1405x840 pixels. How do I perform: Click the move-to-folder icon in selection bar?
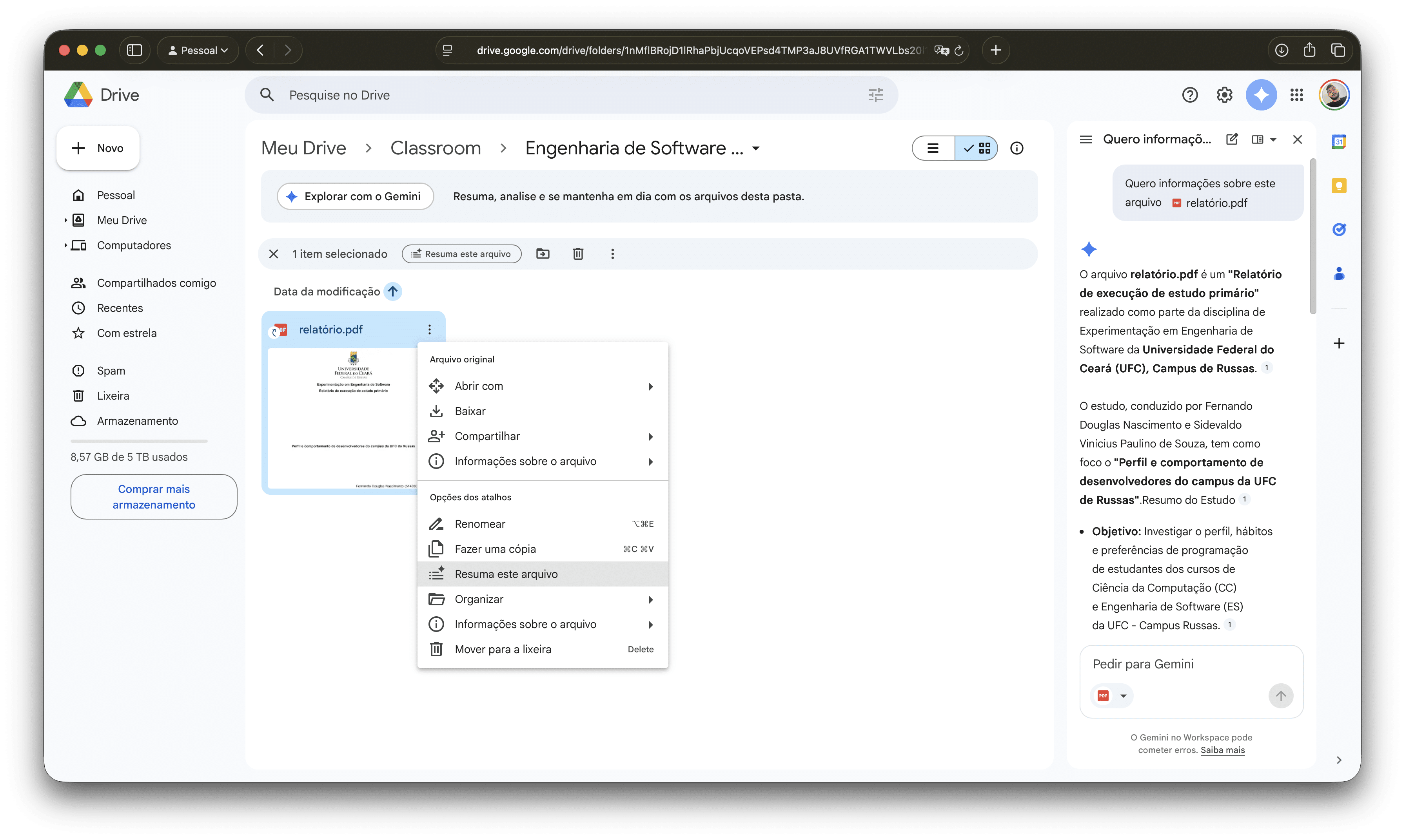coord(543,253)
